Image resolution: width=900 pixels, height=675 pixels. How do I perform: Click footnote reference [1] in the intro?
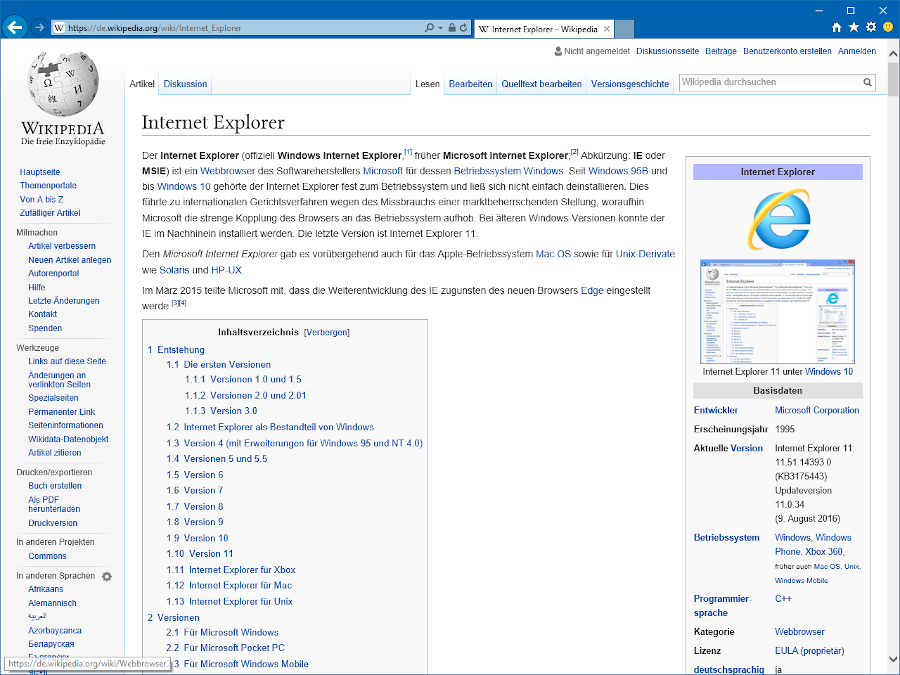[408, 152]
